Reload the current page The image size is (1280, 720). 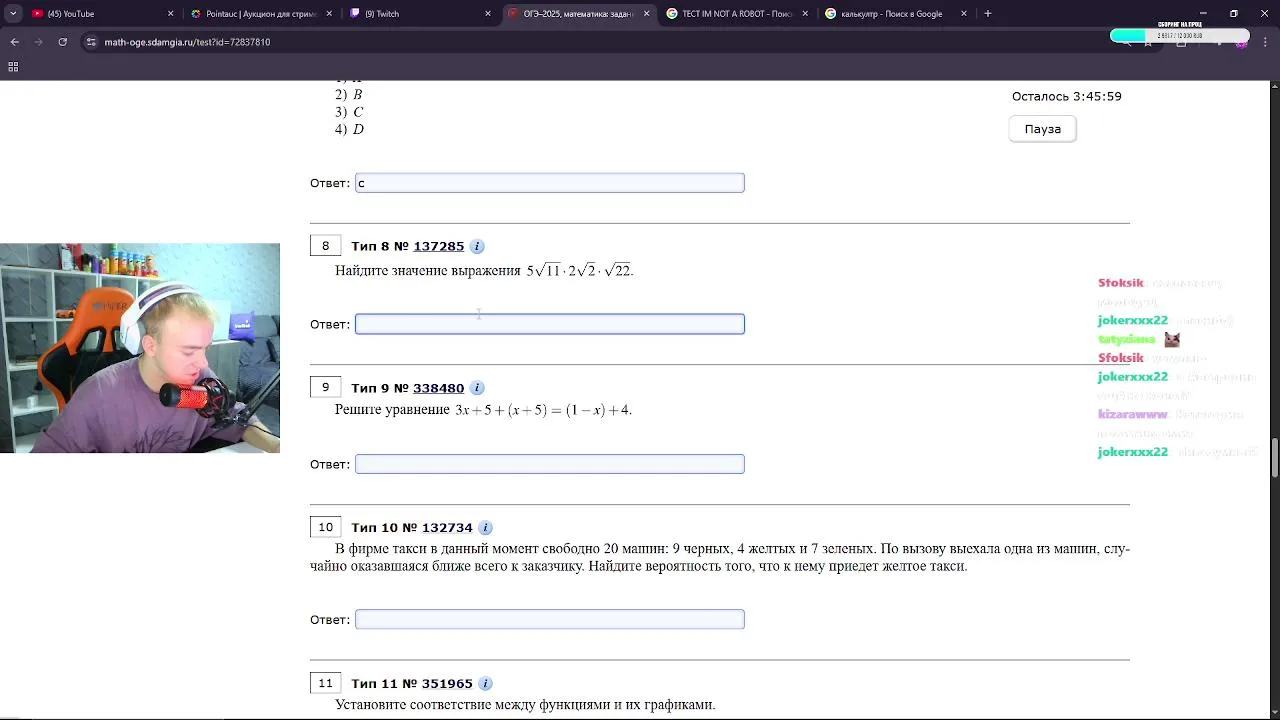(x=63, y=42)
